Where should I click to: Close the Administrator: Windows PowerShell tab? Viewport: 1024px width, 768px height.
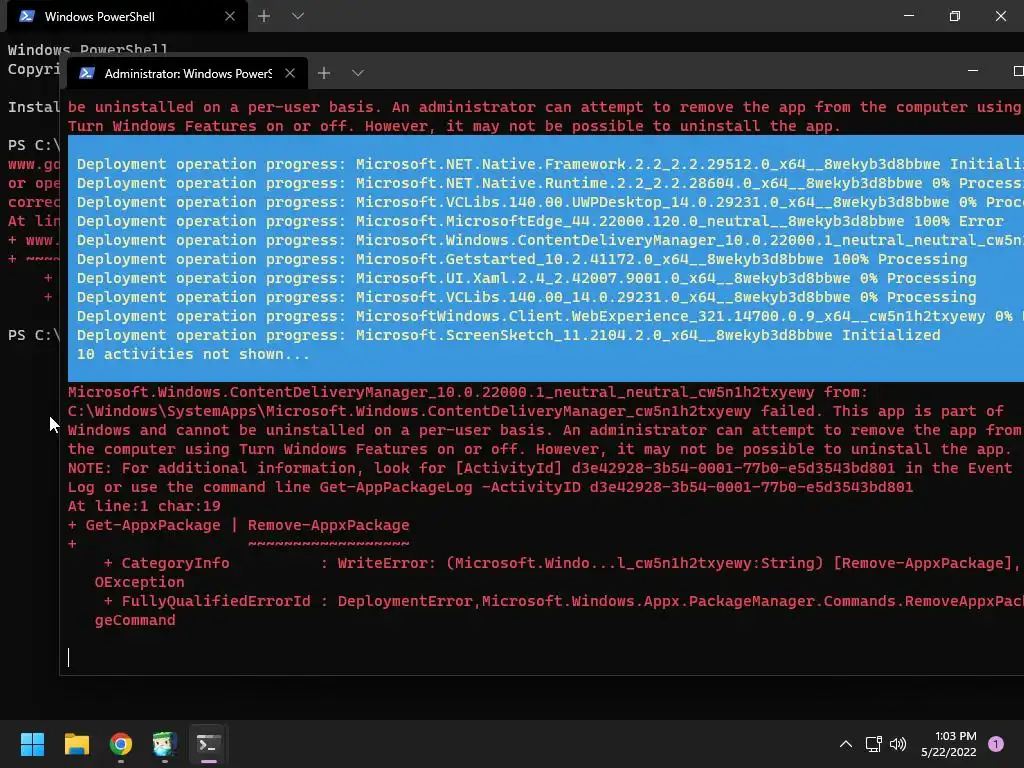coord(290,73)
